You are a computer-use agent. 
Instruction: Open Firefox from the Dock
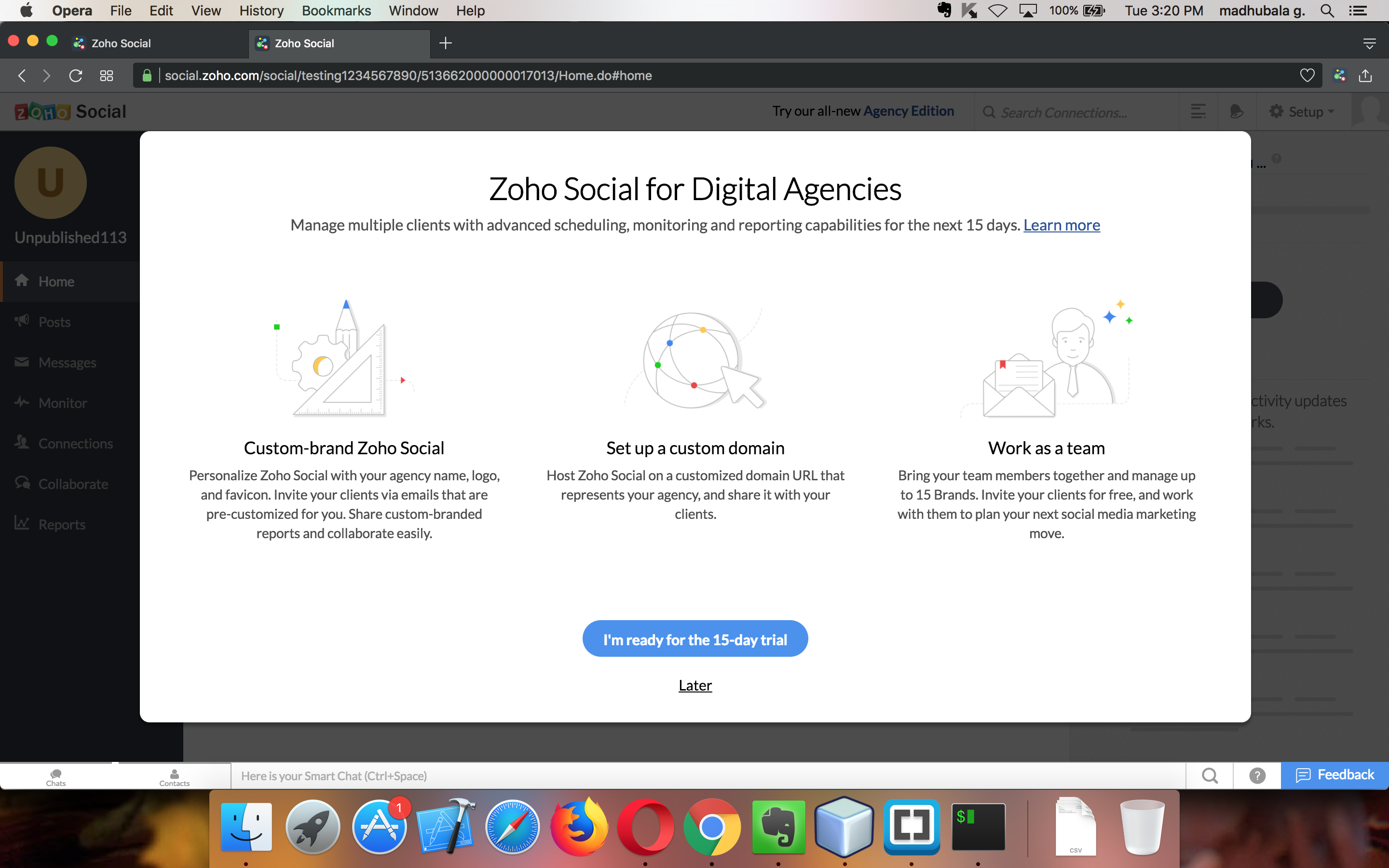(x=579, y=827)
